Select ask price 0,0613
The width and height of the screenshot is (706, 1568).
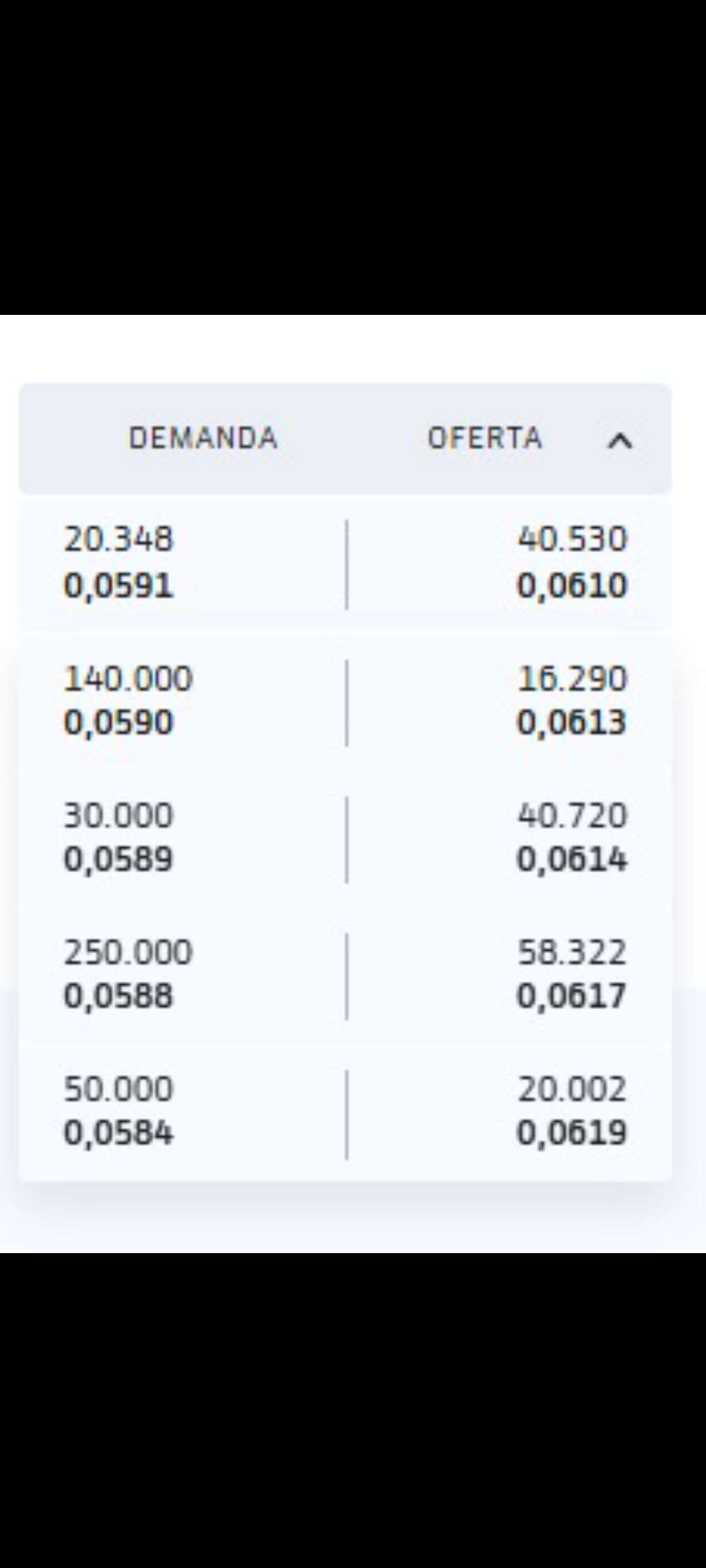572,723
